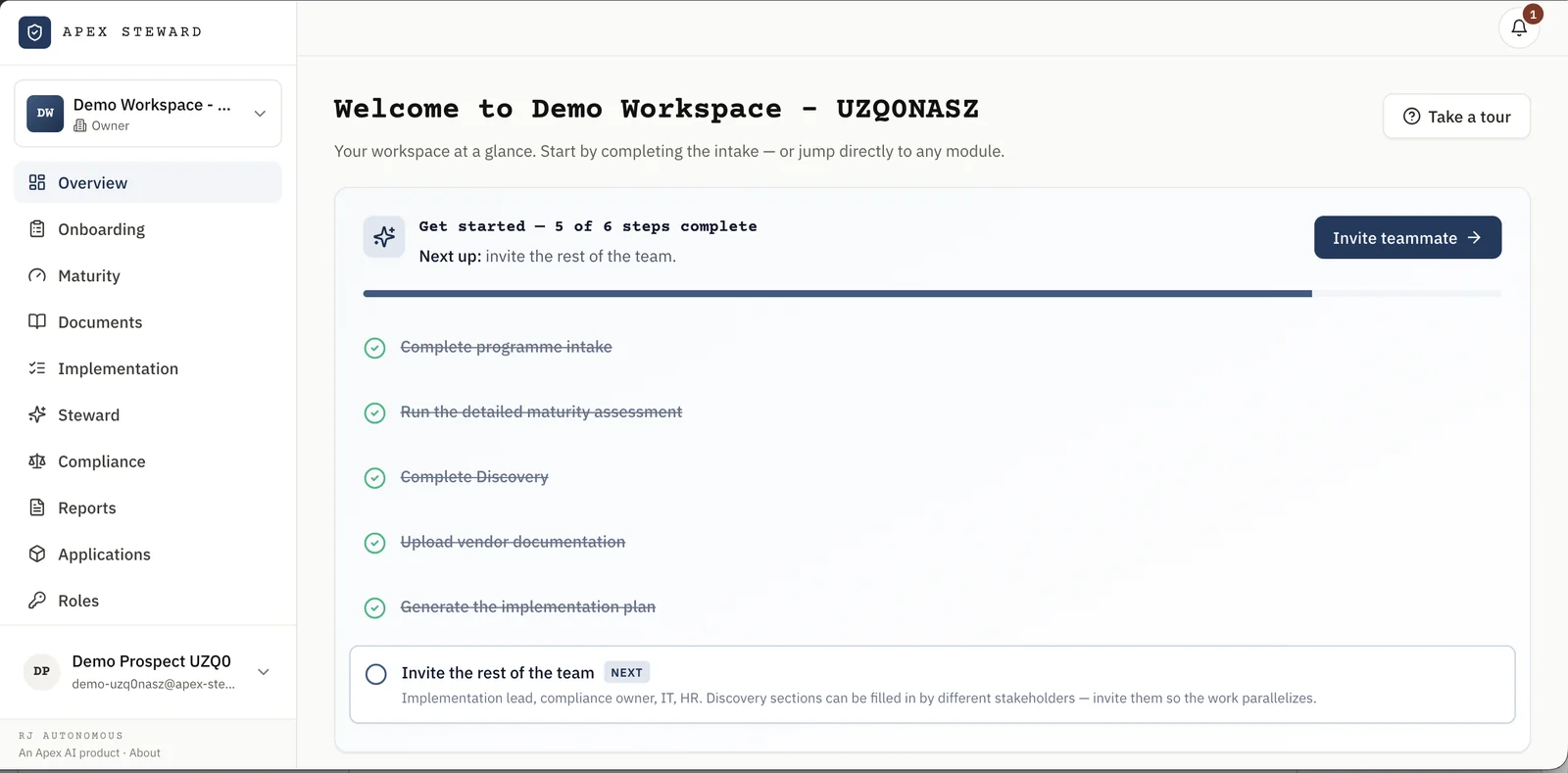
Task: Click the demo-uzq0nasz email address text
Action: (153, 684)
